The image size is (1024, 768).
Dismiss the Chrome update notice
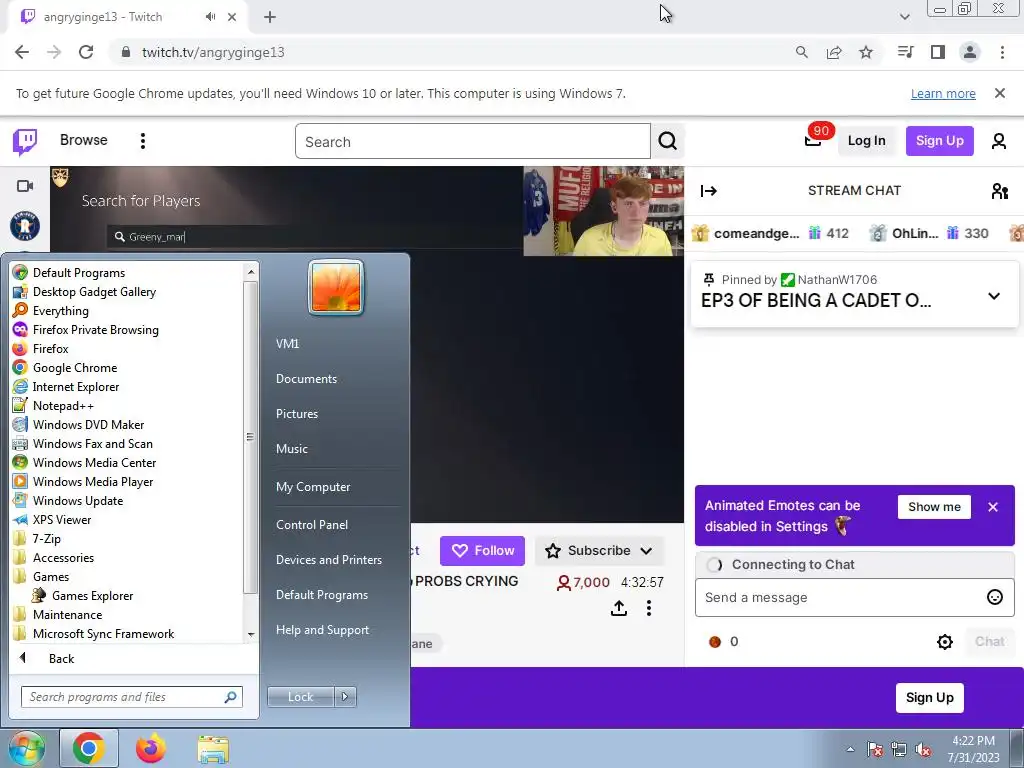coord(999,93)
